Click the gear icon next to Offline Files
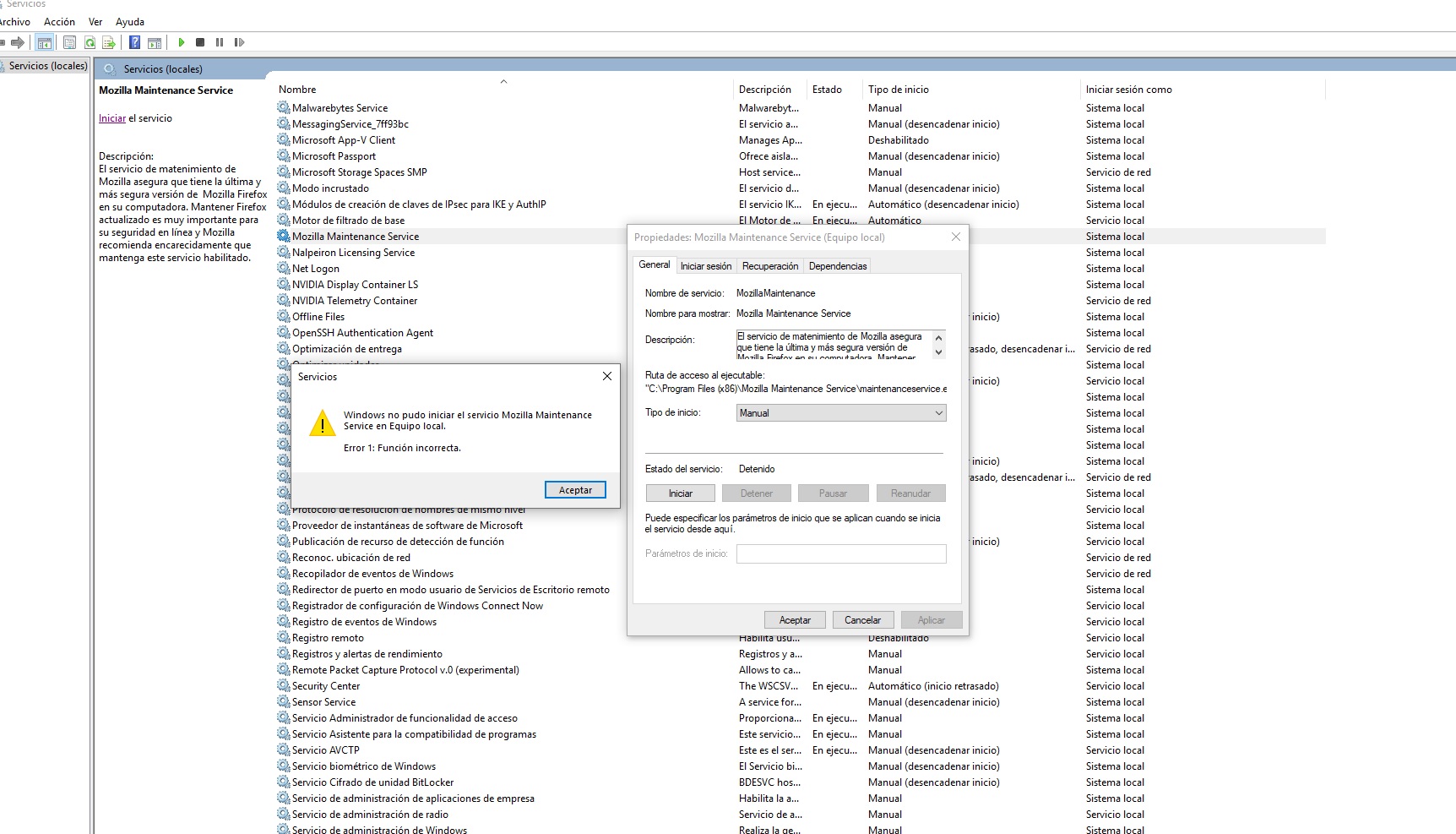Viewport: 1456px width, 834px height. (284, 316)
